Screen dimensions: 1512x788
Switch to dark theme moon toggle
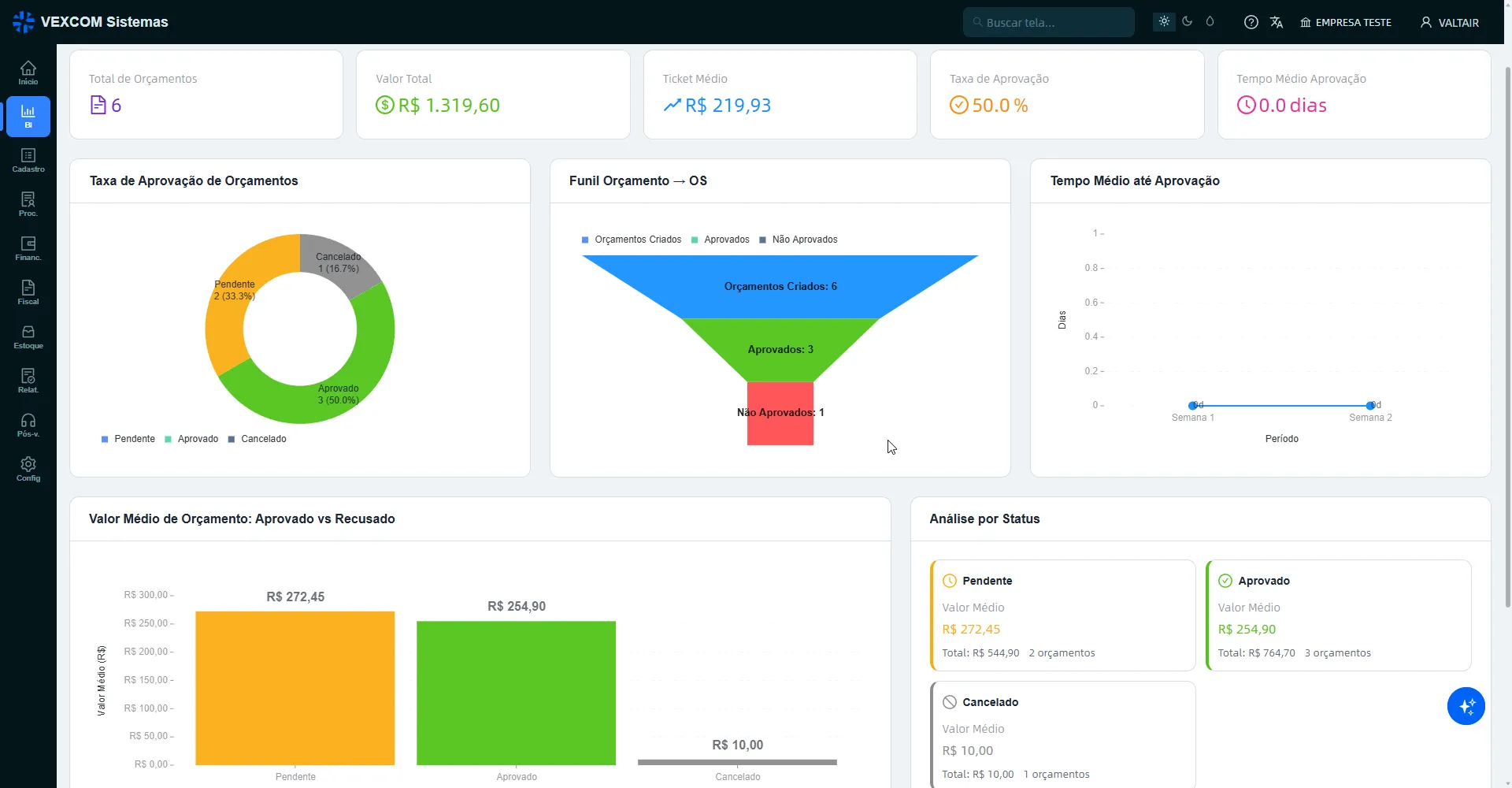click(x=1187, y=22)
